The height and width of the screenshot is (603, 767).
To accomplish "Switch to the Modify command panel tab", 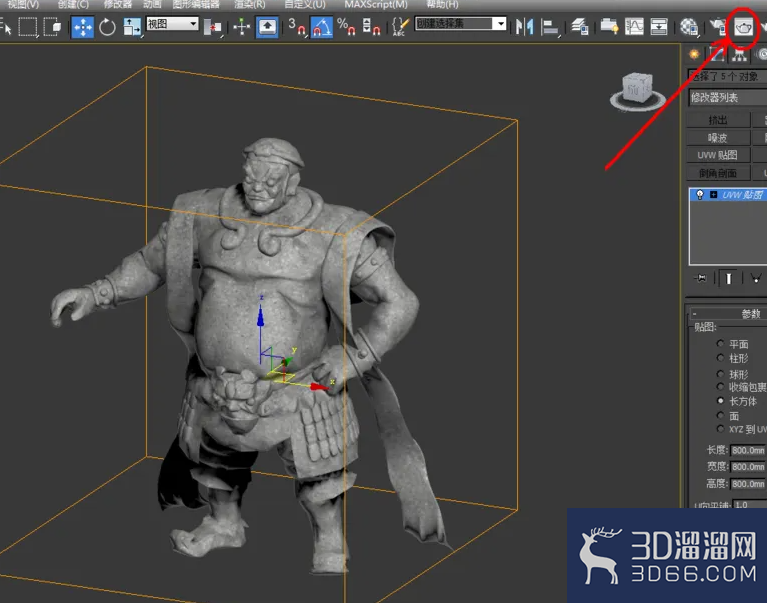I will coord(717,54).
